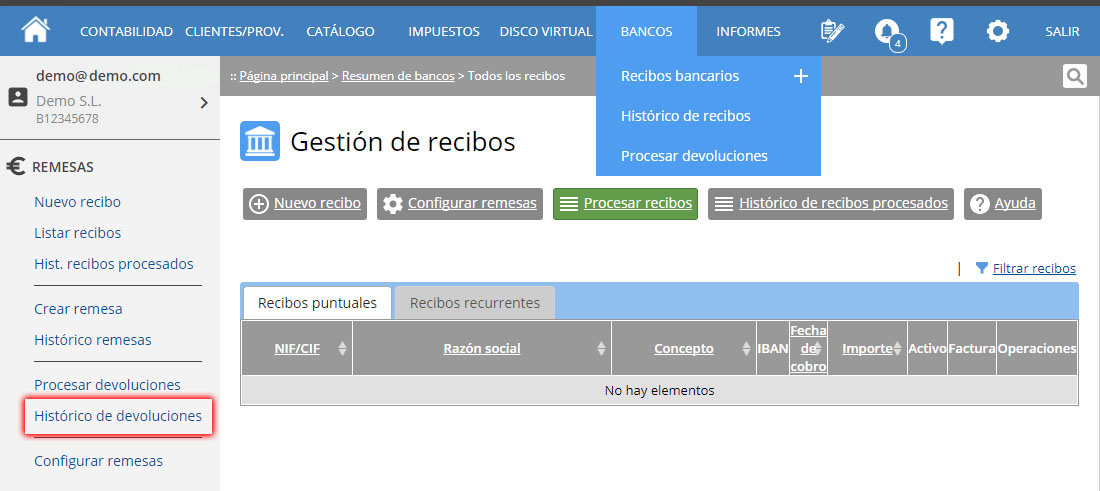The height and width of the screenshot is (491, 1100).
Task: Expand the Demo S.L. company chevron
Action: pos(203,102)
